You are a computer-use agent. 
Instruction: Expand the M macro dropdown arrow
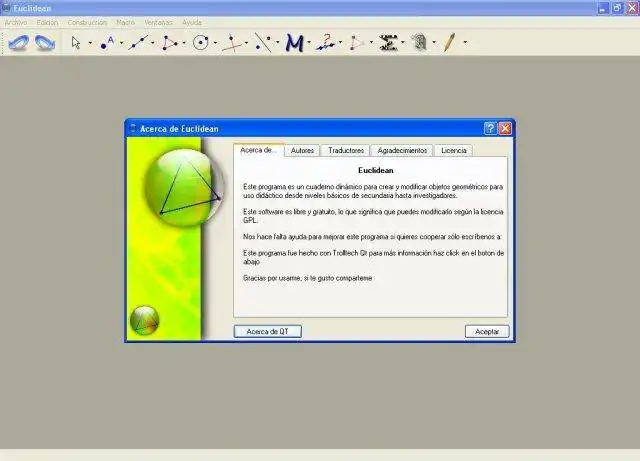309,42
